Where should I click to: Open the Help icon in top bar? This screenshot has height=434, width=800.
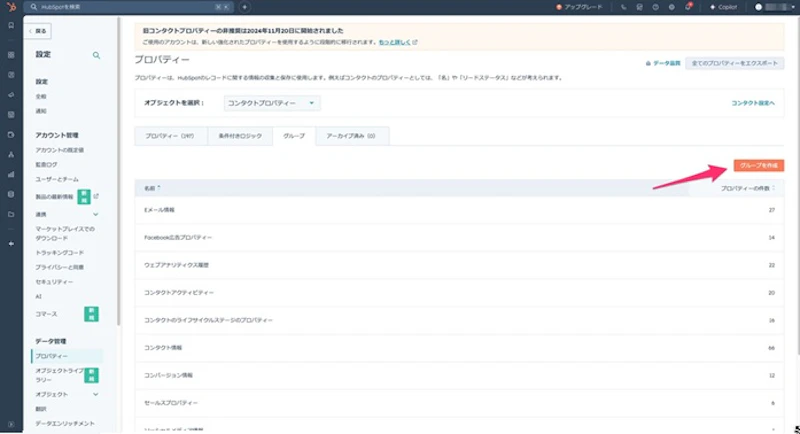pyautogui.click(x=656, y=7)
